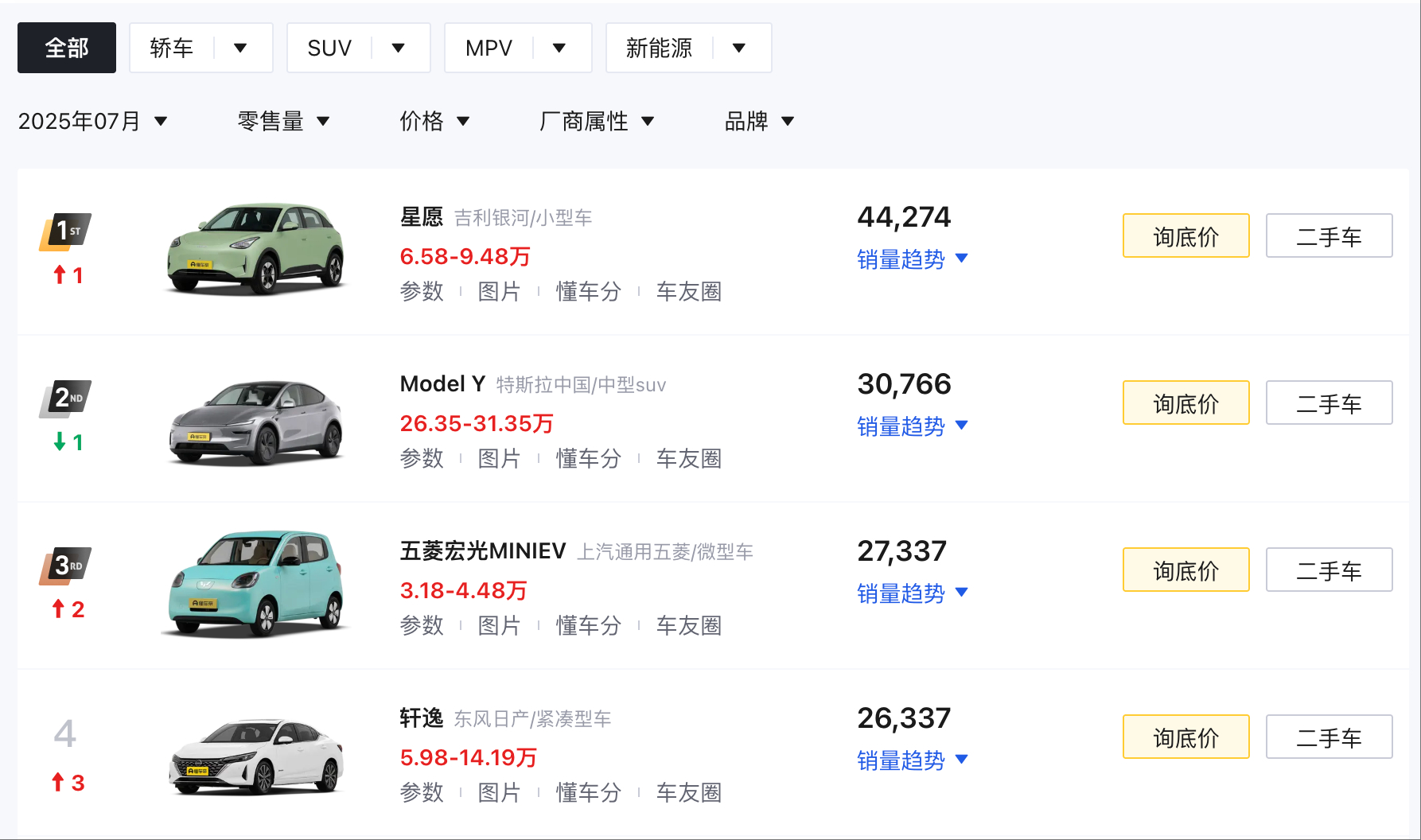1421x840 pixels.
Task: Open the 轿车 dropdown arrow
Action: point(240,48)
